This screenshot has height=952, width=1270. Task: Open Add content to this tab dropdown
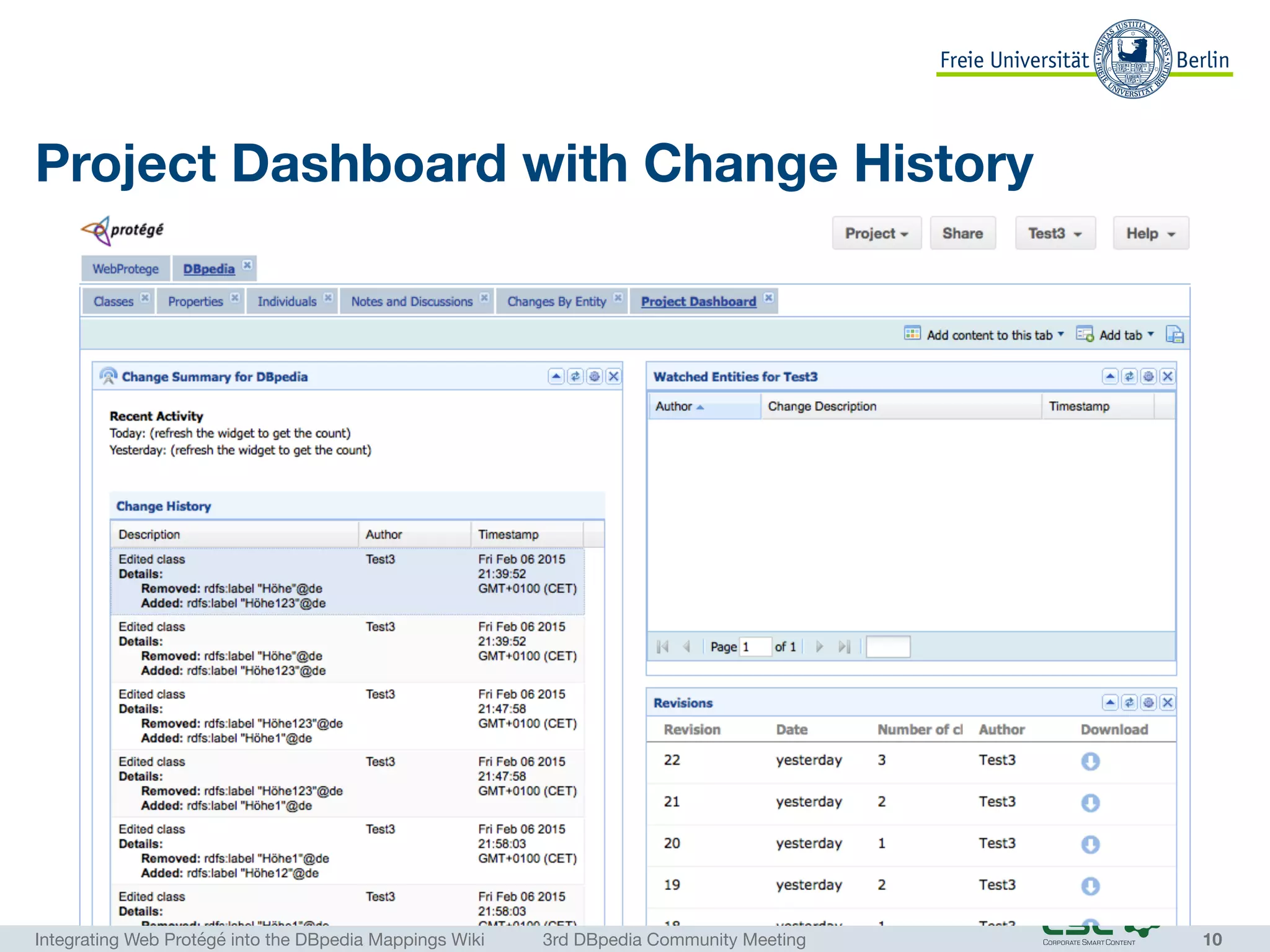984,335
